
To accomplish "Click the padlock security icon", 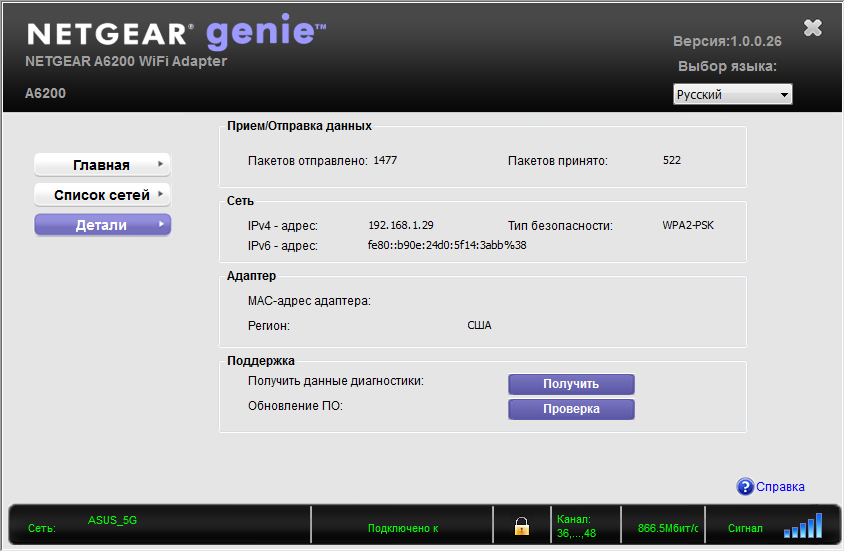I will [522, 526].
